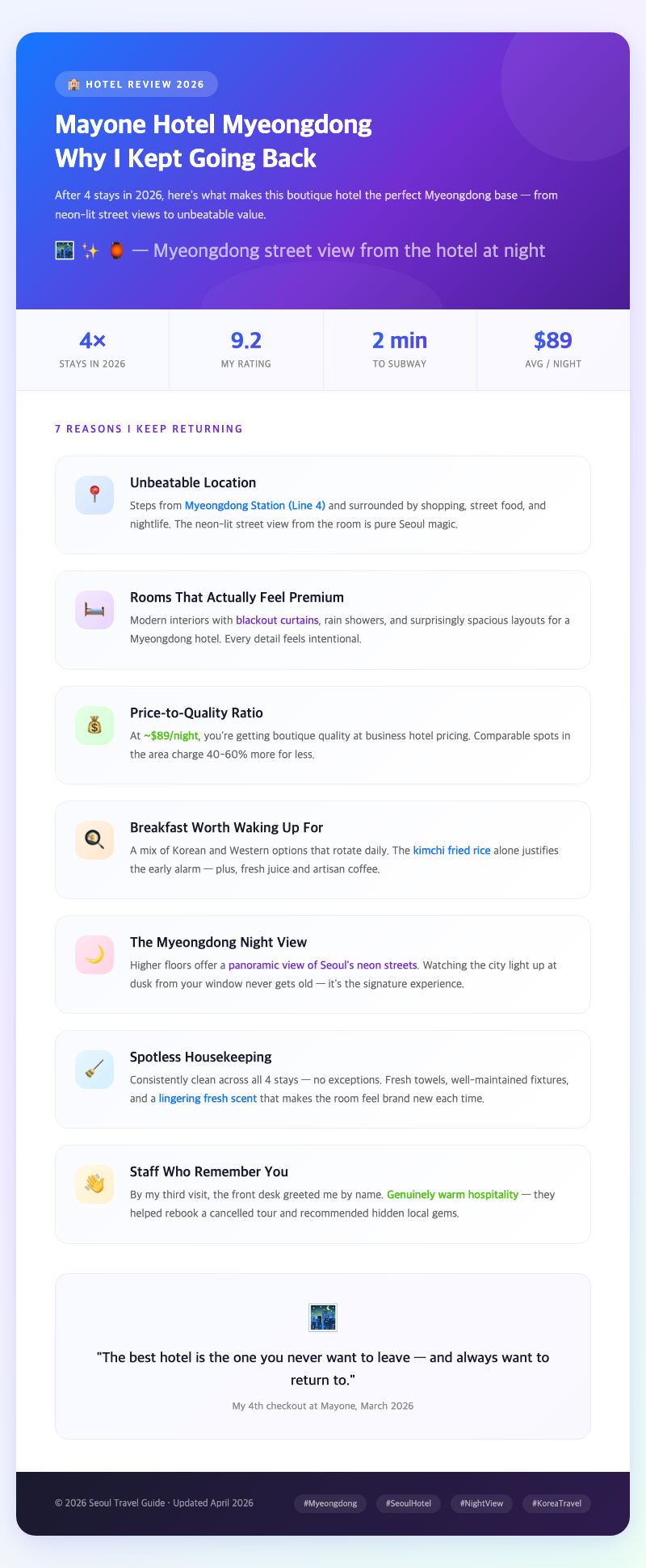Click the night cityscape icon above the quote

323,1318
